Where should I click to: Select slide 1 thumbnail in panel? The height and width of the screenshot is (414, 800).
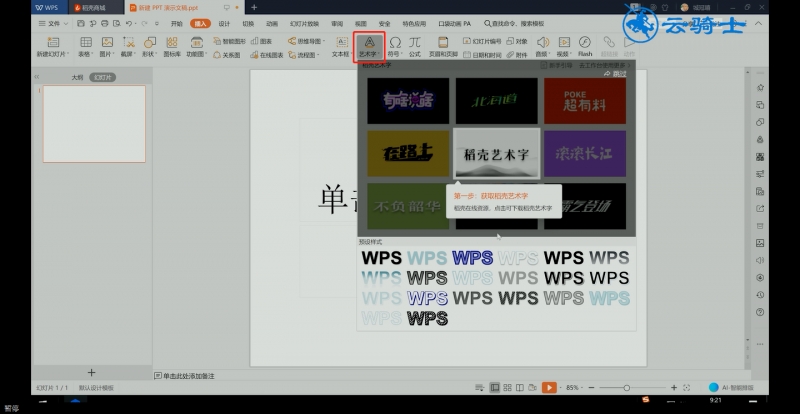(94, 124)
